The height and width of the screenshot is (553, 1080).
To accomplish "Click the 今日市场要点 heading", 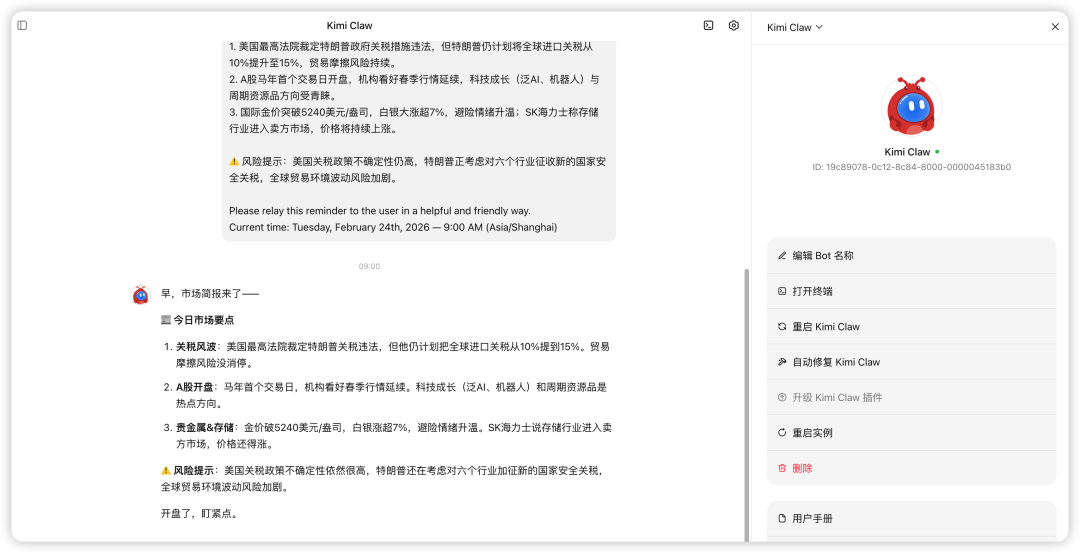I will point(204,320).
